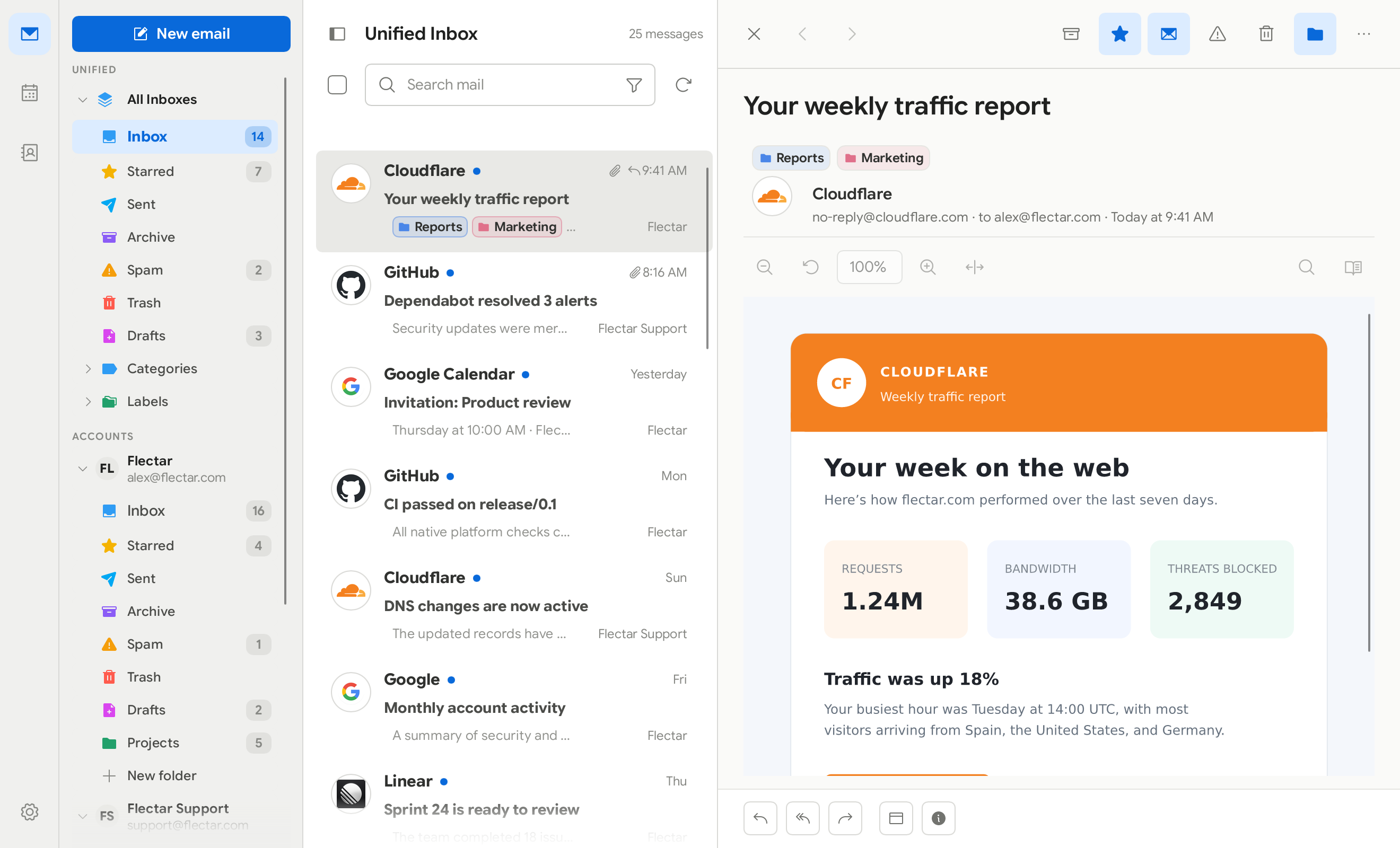Search within the email body
Image resolution: width=1400 pixels, height=848 pixels.
coord(1306,267)
